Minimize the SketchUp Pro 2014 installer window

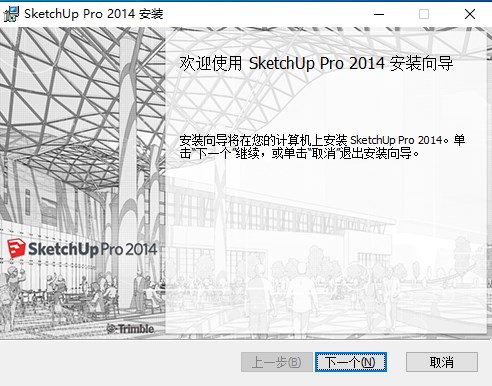(379, 14)
